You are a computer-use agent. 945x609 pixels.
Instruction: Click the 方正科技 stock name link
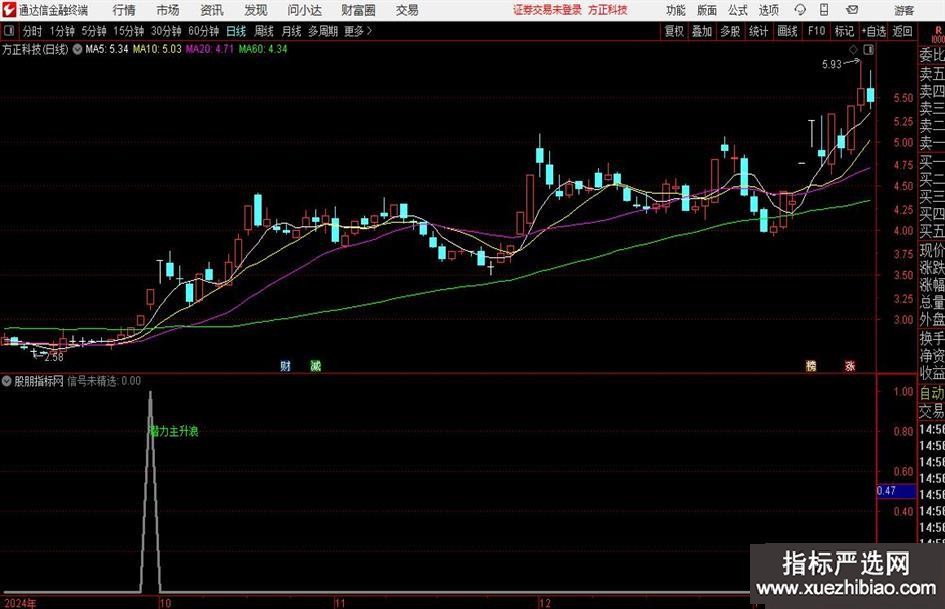click(x=608, y=10)
